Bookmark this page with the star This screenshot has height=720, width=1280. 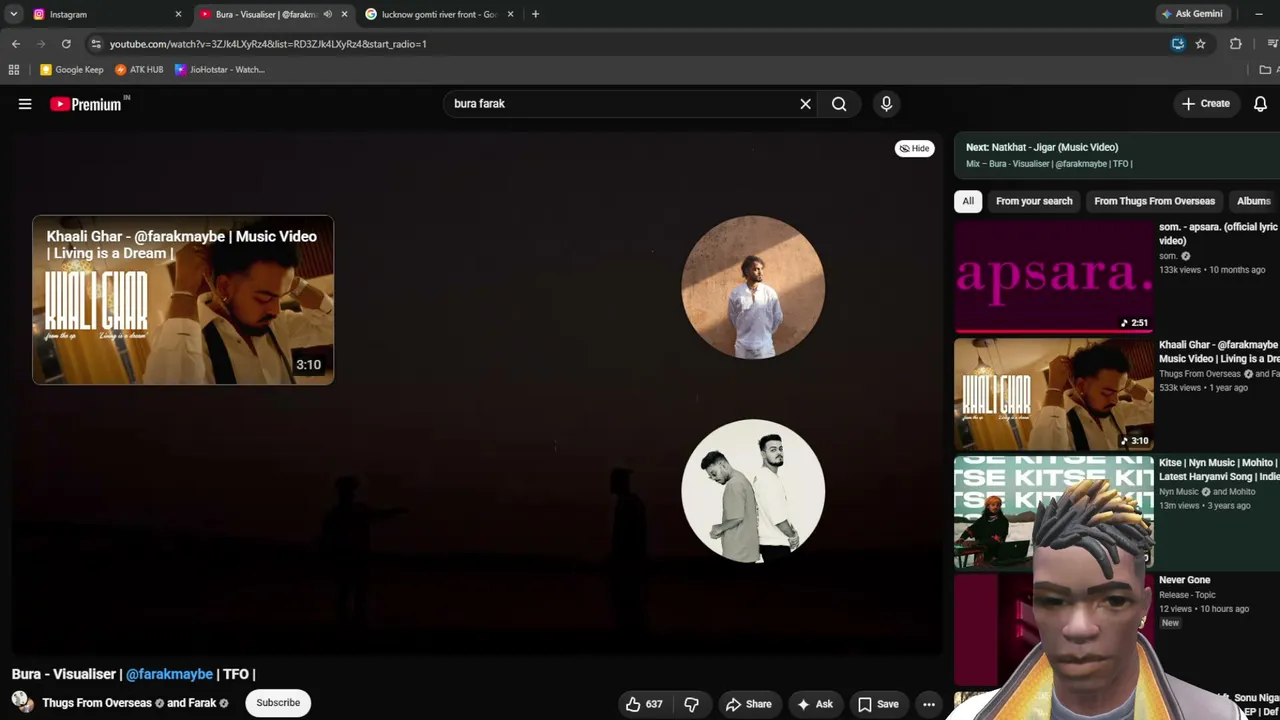tap(1200, 44)
